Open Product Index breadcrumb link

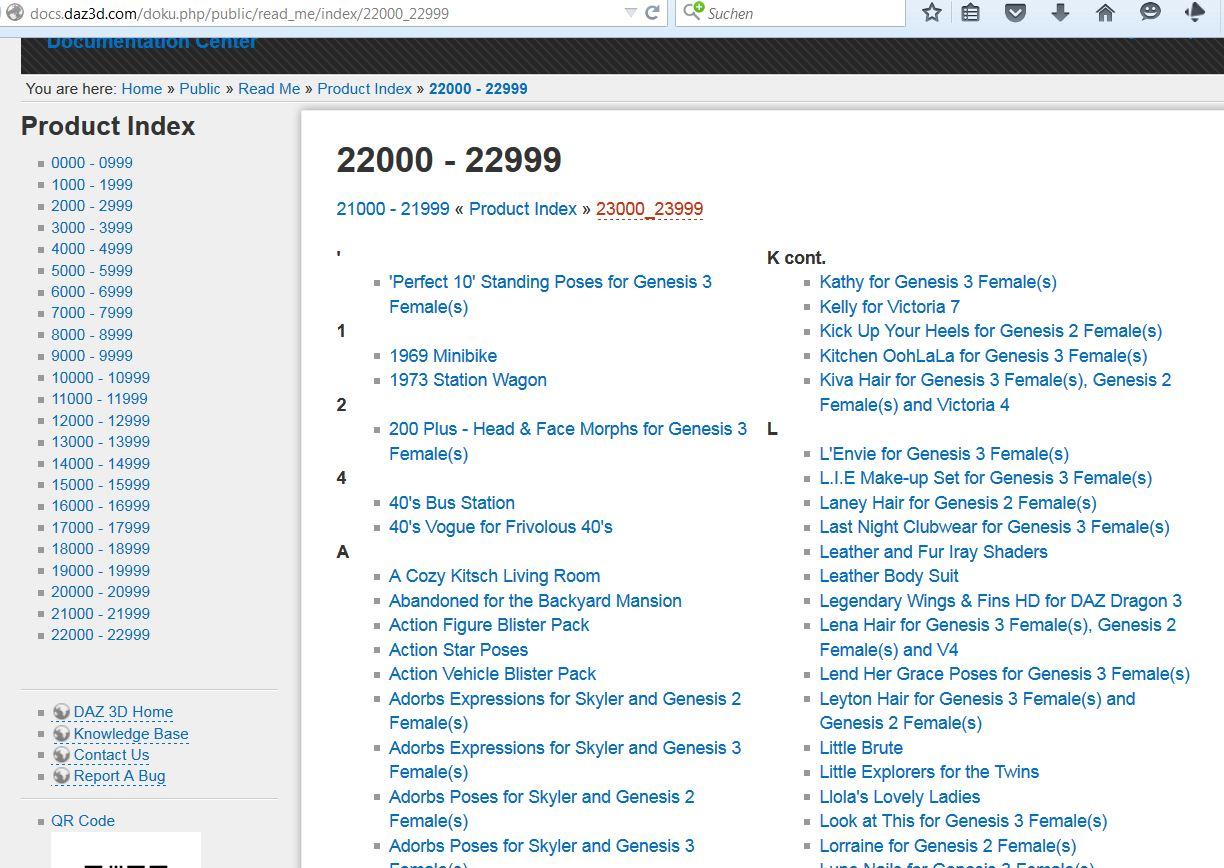(x=365, y=88)
